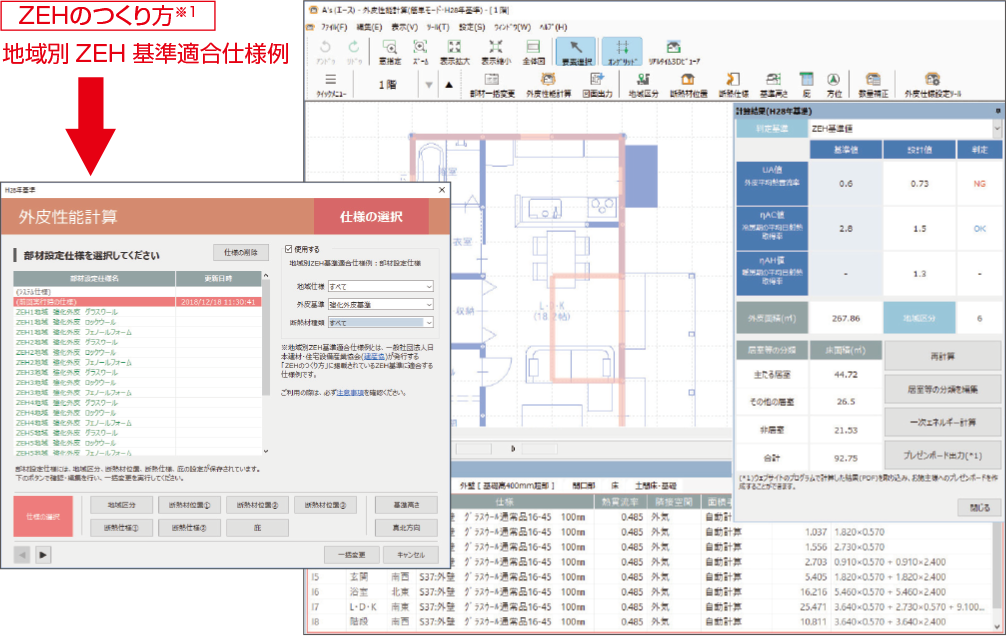Screen dimensions: 1006x636
Task: Open the 地域仕様 dropdown
Action: [x=380, y=286]
